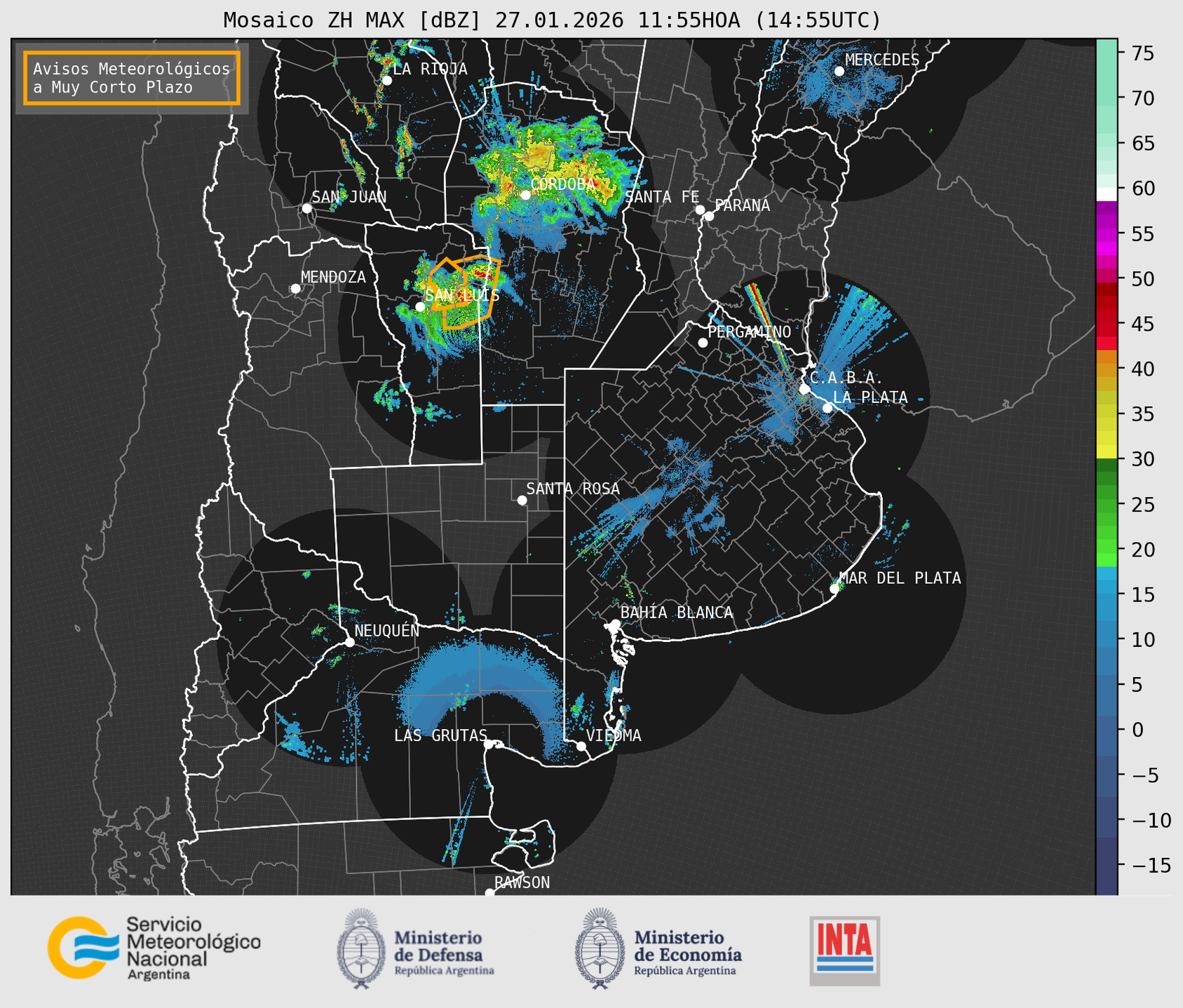Screen dimensions: 1183x1008
Task: Click the orange warning polygon near San Luis
Action: (465, 292)
